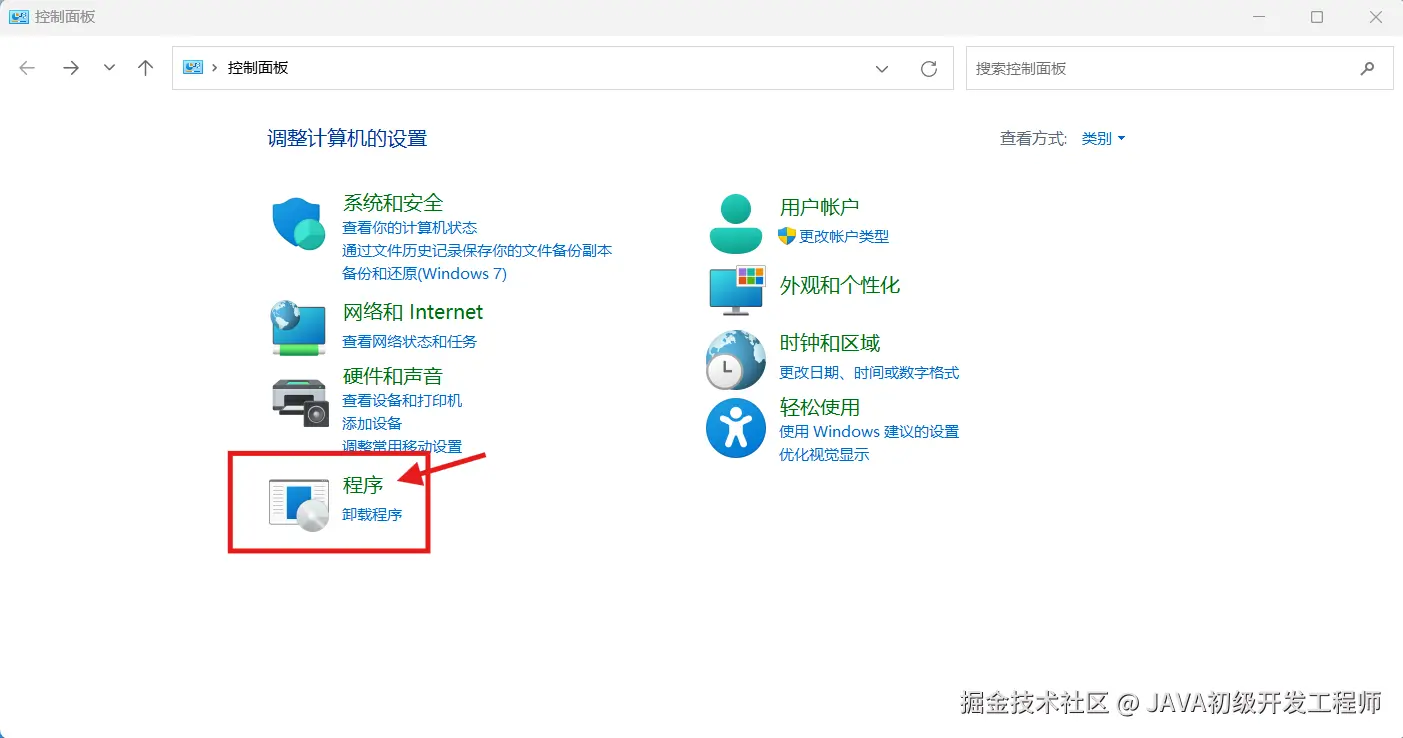The width and height of the screenshot is (1403, 738).
Task: Open 调整常用移动设置 link
Action: [402, 446]
